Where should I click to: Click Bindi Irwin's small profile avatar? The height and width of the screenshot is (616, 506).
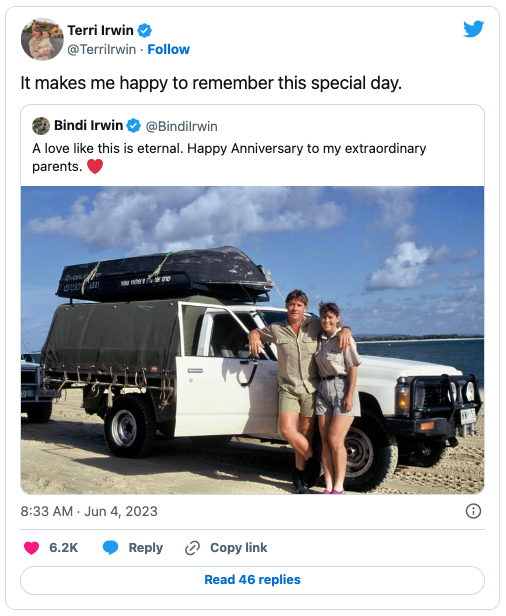tap(41, 126)
